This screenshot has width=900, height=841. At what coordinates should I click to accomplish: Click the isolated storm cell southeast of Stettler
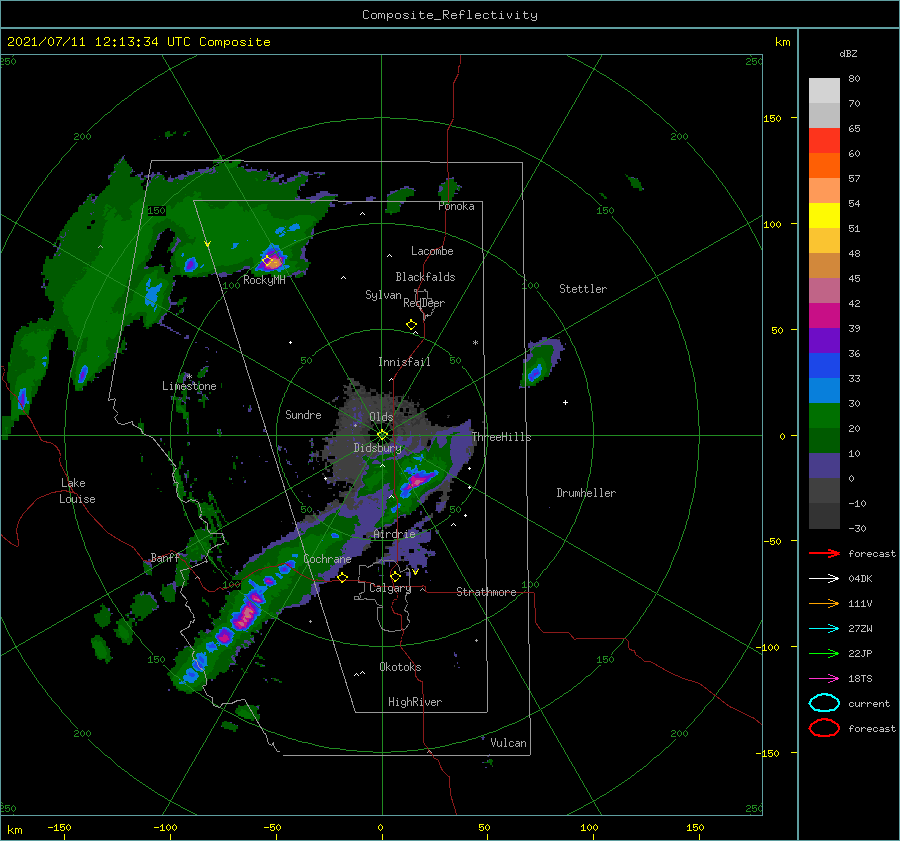pos(540,363)
